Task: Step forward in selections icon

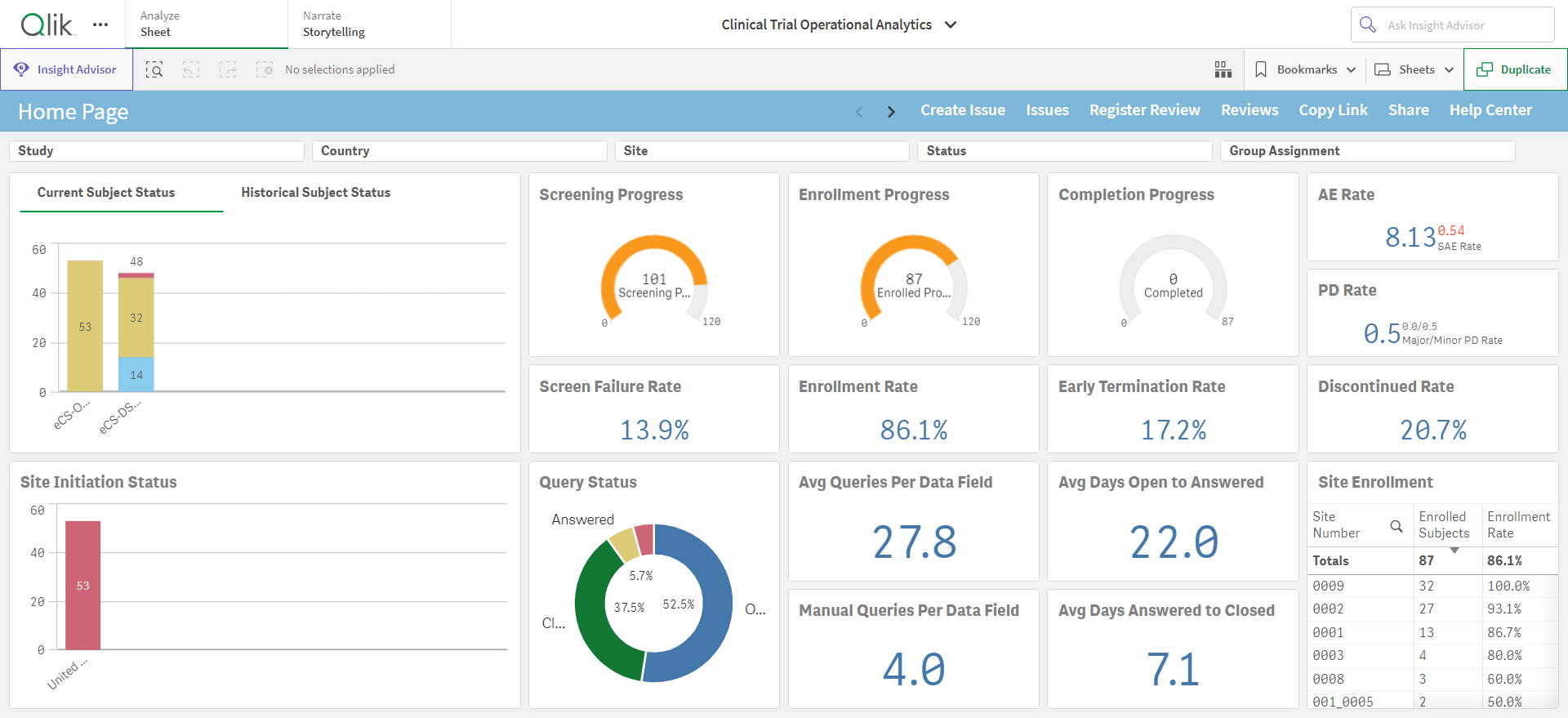Action: click(x=228, y=69)
